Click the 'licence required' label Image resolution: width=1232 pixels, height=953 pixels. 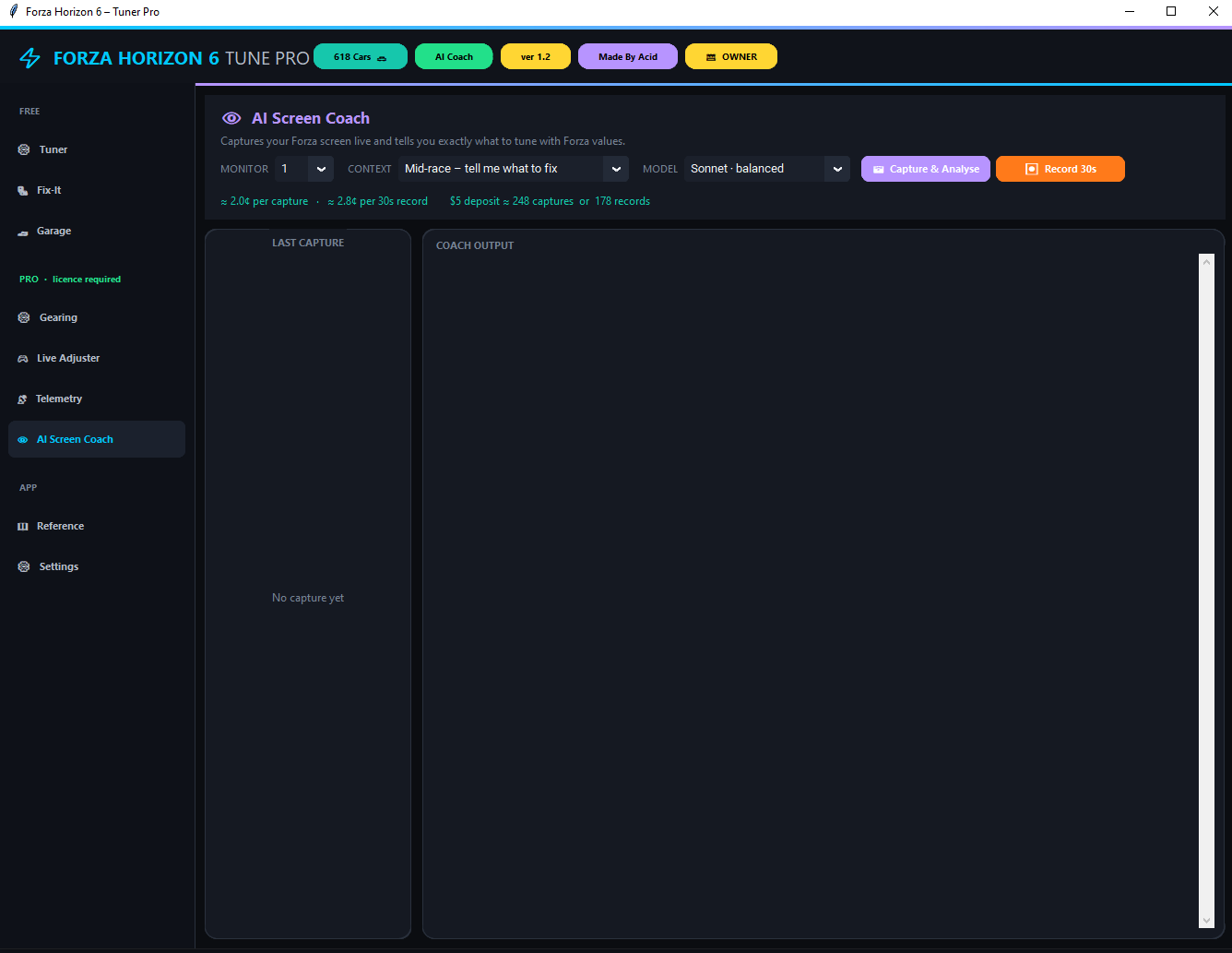coord(87,279)
